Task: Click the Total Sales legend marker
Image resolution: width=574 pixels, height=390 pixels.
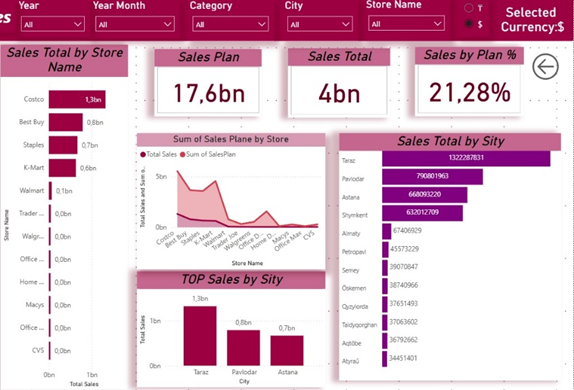Action: 143,155
